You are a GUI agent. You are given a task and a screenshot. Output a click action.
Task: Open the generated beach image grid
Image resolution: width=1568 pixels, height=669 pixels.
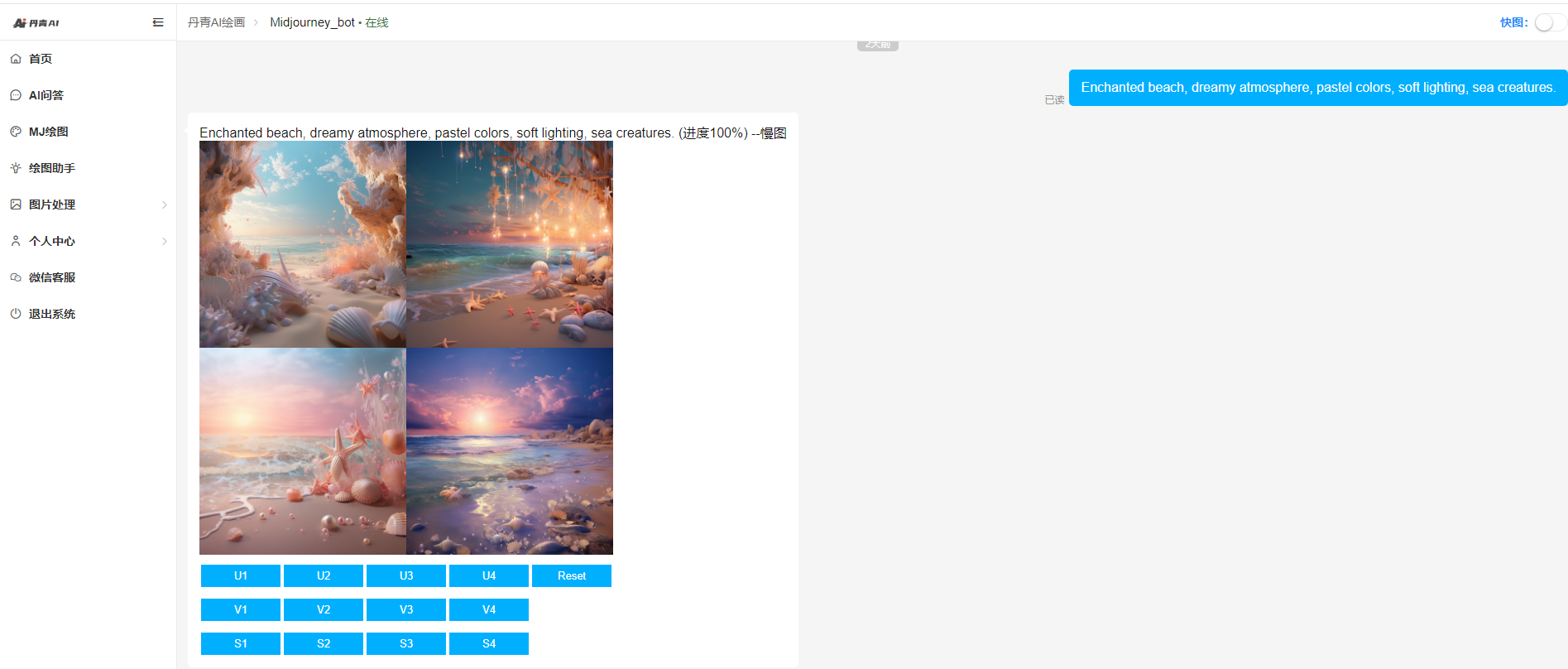click(406, 348)
